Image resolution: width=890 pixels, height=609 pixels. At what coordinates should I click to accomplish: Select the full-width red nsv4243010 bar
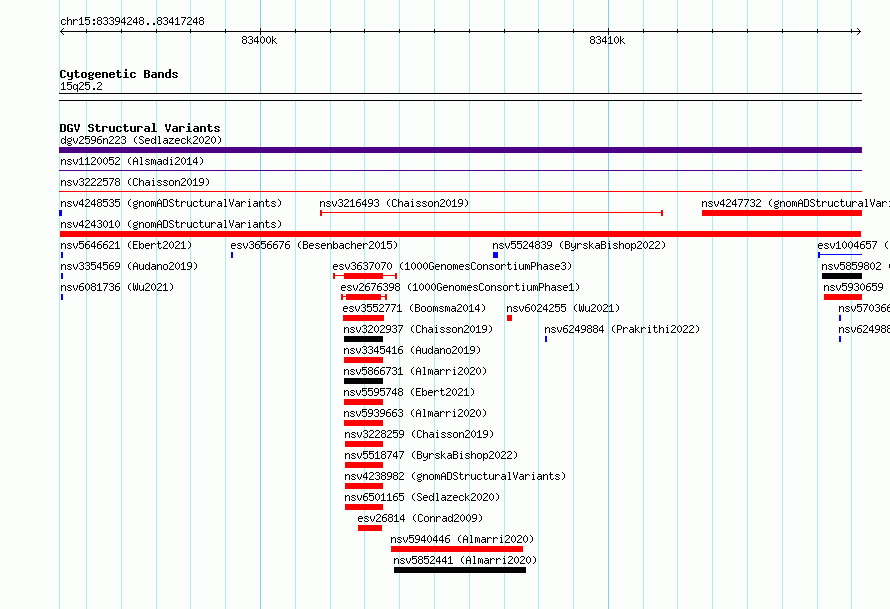coord(460,234)
